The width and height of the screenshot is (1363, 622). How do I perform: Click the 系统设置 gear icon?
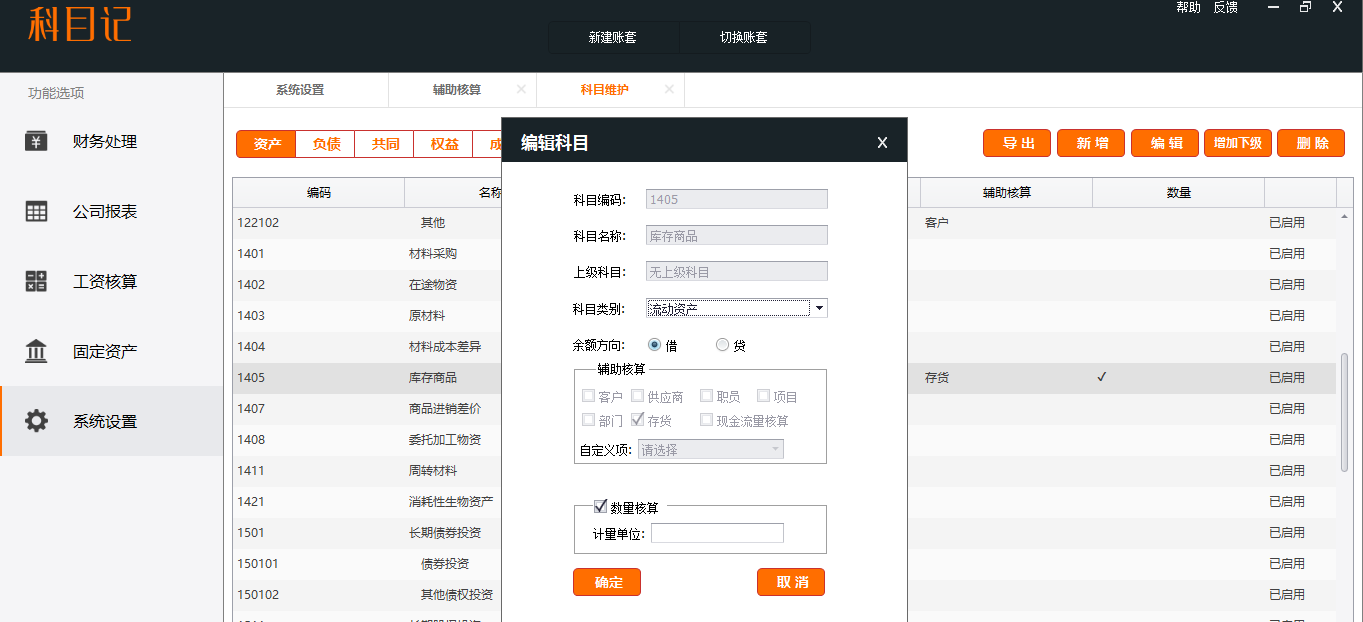pos(36,421)
